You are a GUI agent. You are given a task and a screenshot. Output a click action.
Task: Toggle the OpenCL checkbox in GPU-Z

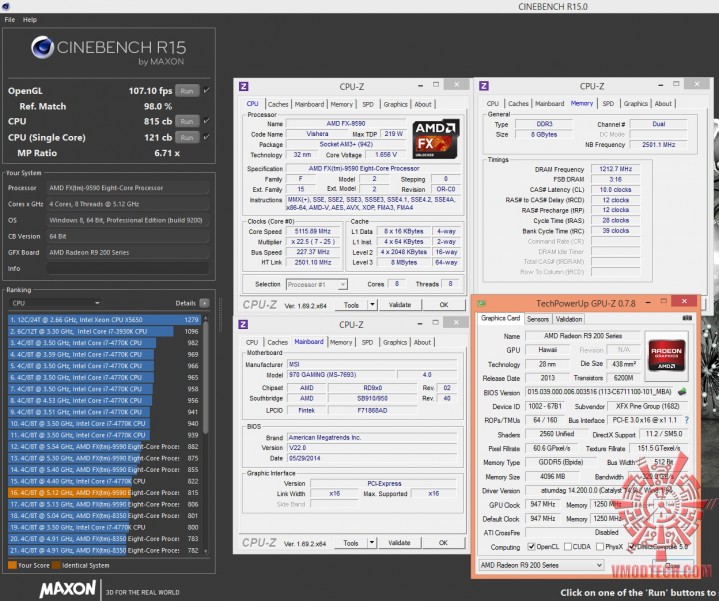tap(531, 546)
